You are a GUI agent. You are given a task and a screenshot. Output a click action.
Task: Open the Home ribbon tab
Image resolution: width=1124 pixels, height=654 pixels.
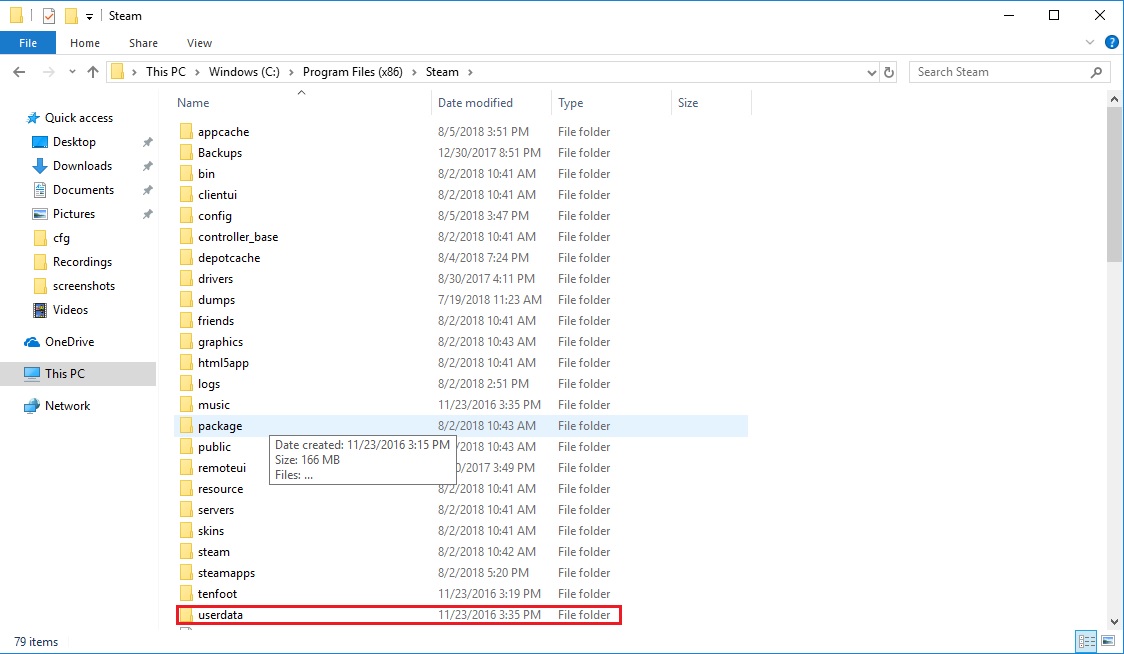(x=85, y=43)
